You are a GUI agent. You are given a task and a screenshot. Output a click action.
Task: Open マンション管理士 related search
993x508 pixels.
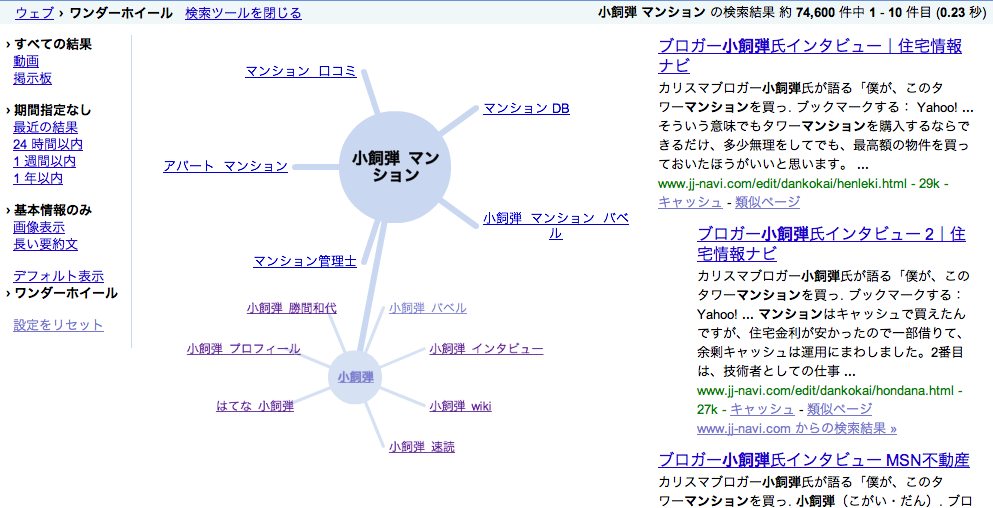305,261
